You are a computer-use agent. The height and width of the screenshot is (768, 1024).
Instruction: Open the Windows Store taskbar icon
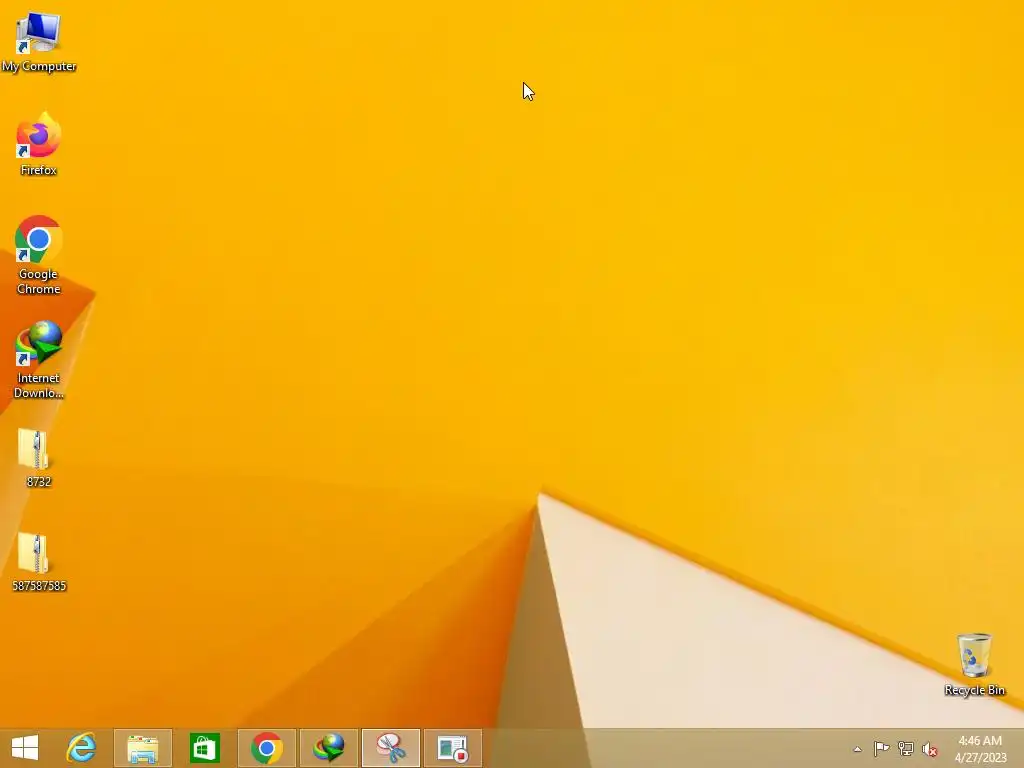pos(204,748)
